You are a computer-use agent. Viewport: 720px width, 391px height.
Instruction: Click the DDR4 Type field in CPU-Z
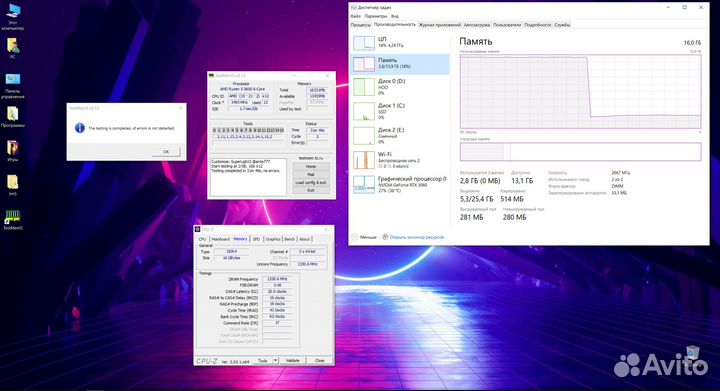(232, 251)
